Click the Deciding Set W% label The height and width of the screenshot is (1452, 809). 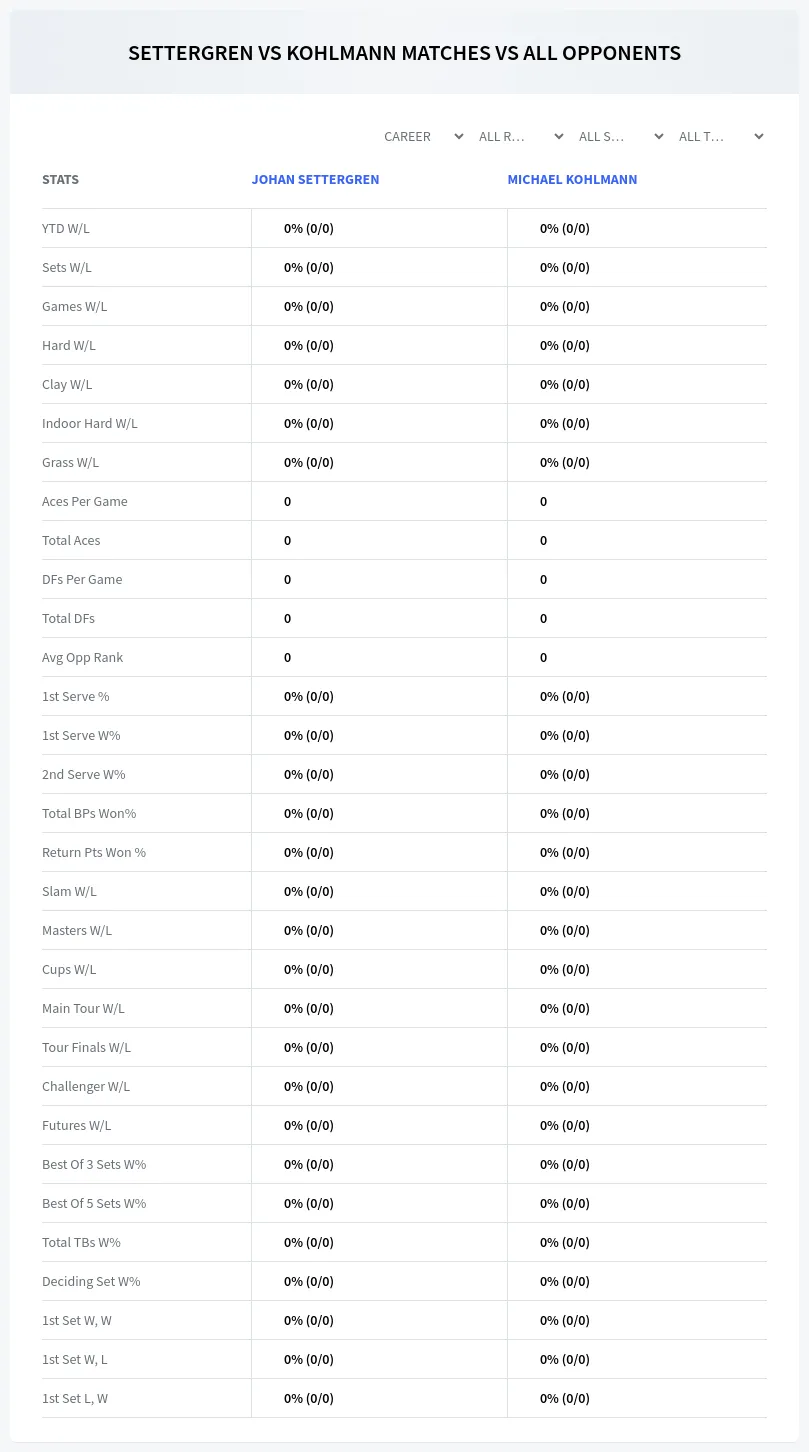point(91,1281)
